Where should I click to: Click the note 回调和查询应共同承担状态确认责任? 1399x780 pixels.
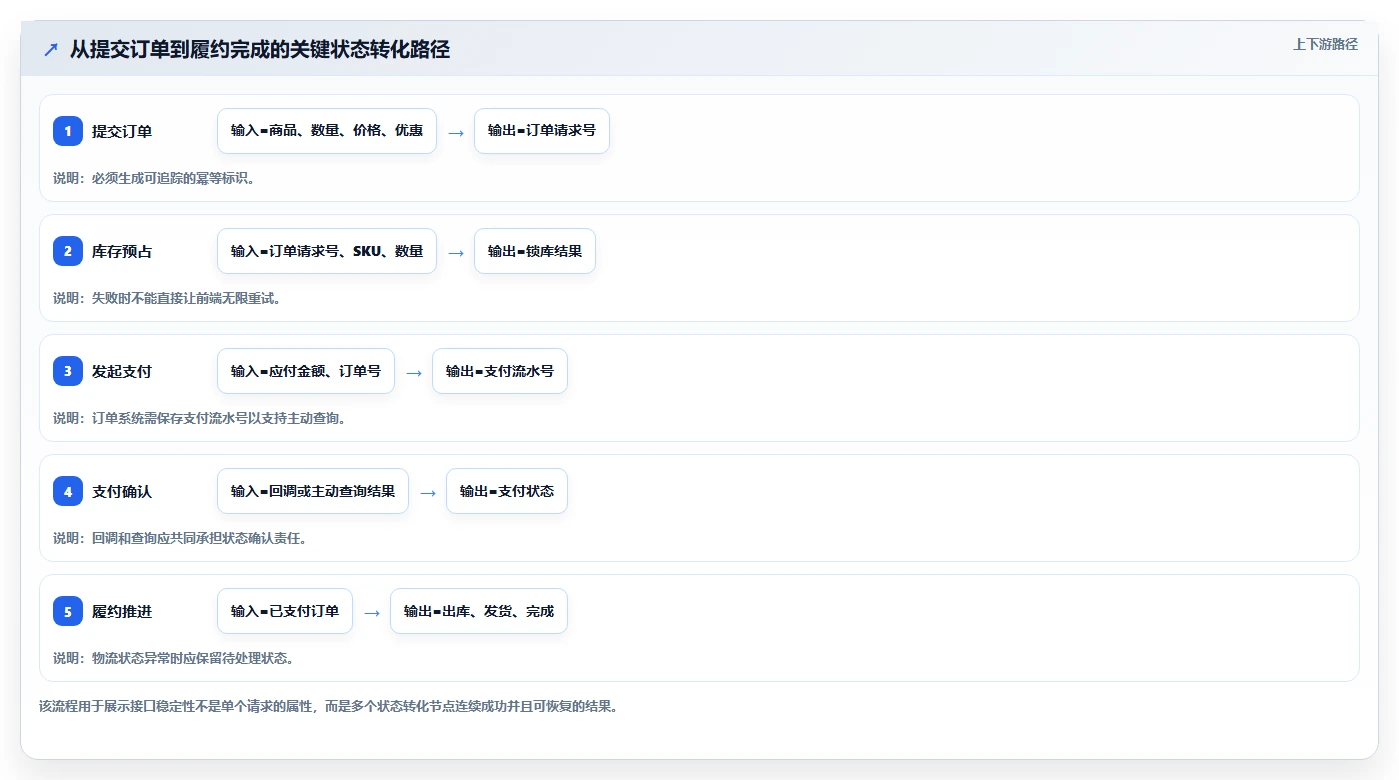pyautogui.click(x=180, y=538)
